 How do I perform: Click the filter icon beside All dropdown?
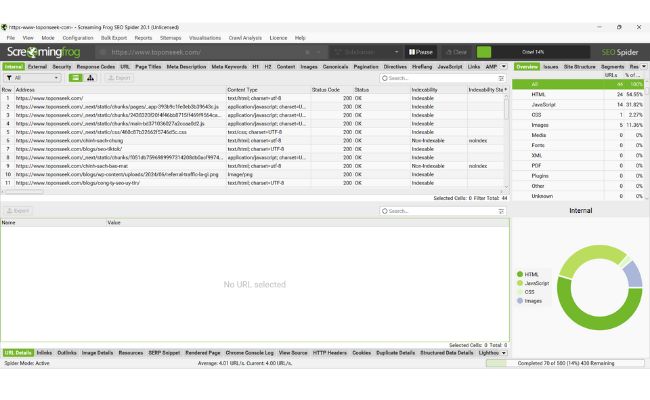[7, 77]
